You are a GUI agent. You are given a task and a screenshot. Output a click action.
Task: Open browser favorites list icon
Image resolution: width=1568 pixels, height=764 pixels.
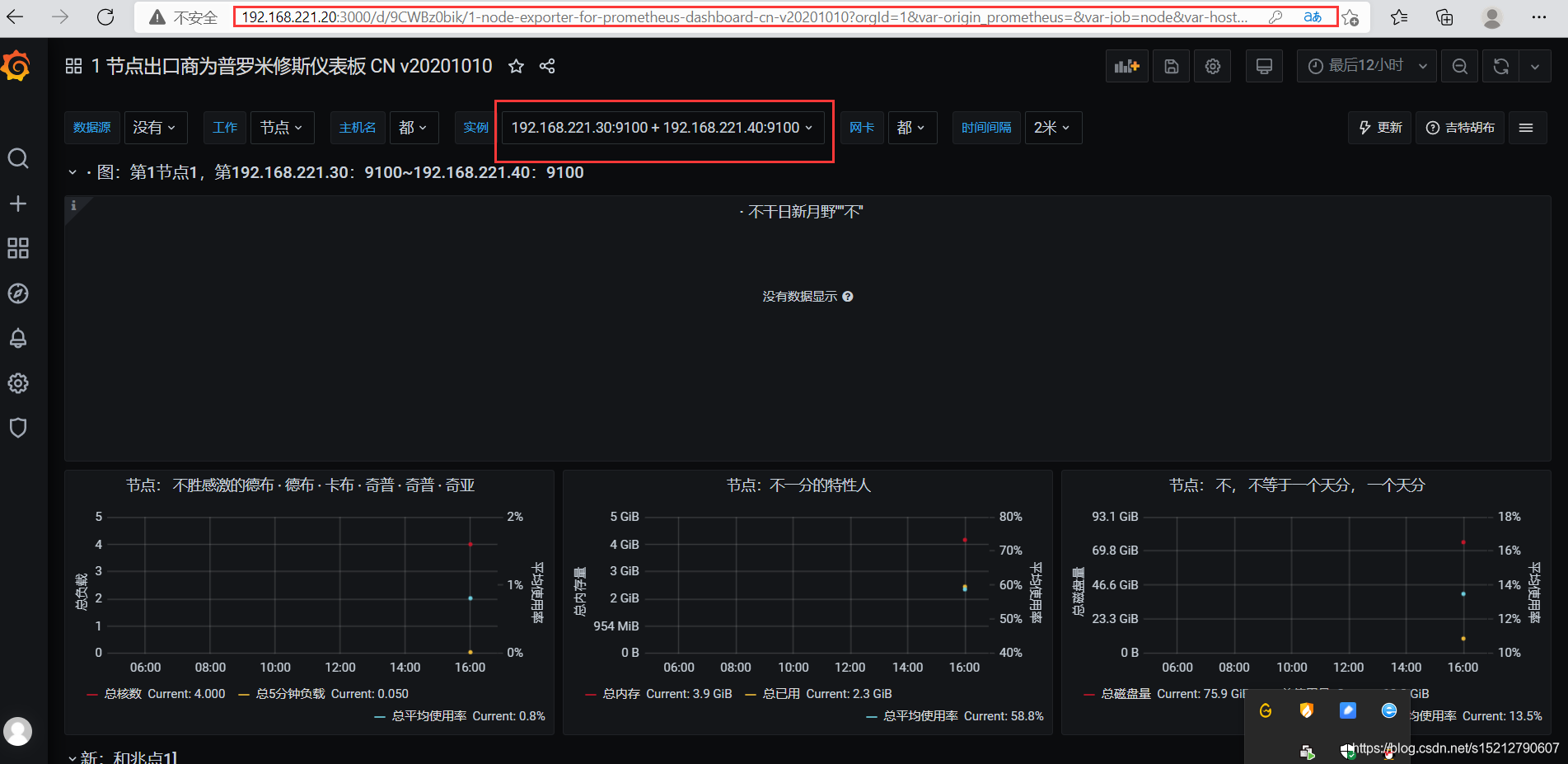point(1399,16)
